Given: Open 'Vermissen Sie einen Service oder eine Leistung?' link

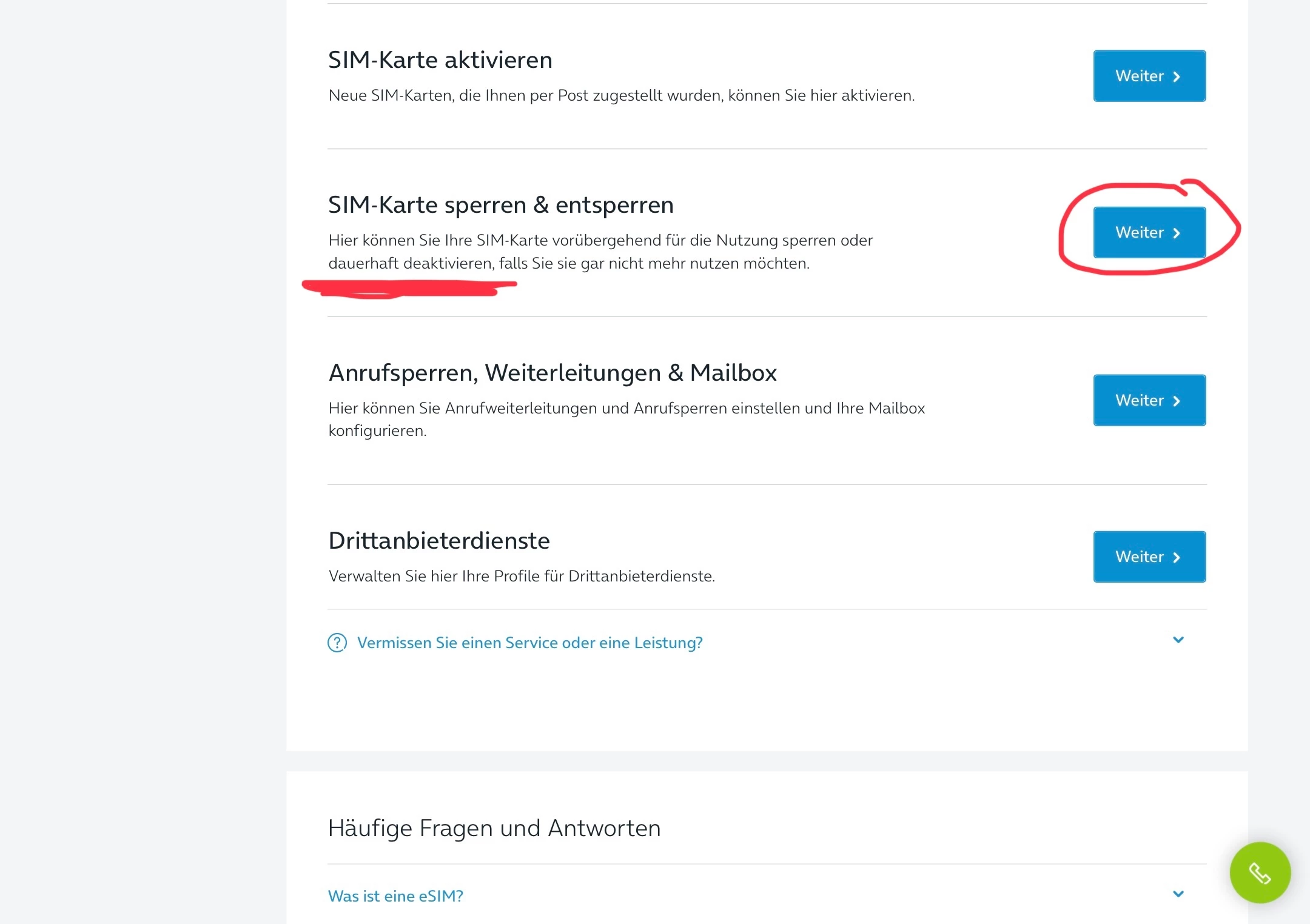Looking at the screenshot, I should pos(529,643).
